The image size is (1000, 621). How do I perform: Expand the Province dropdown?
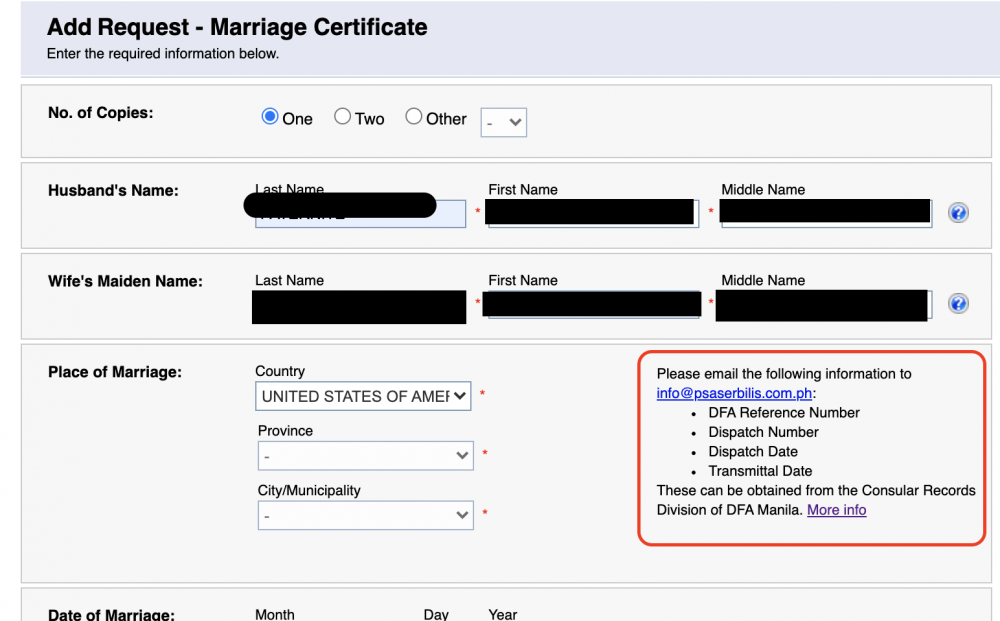(x=365, y=455)
